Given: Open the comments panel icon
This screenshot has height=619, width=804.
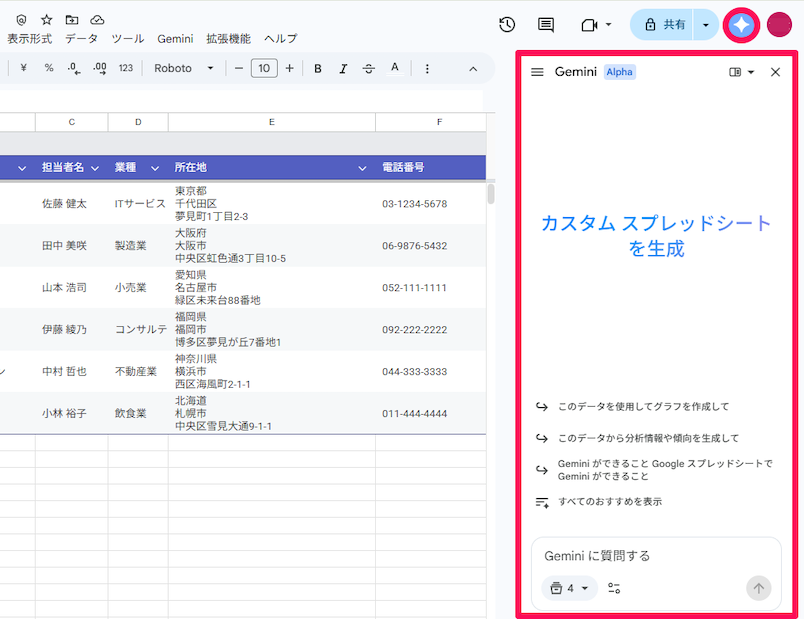Looking at the screenshot, I should [x=546, y=25].
